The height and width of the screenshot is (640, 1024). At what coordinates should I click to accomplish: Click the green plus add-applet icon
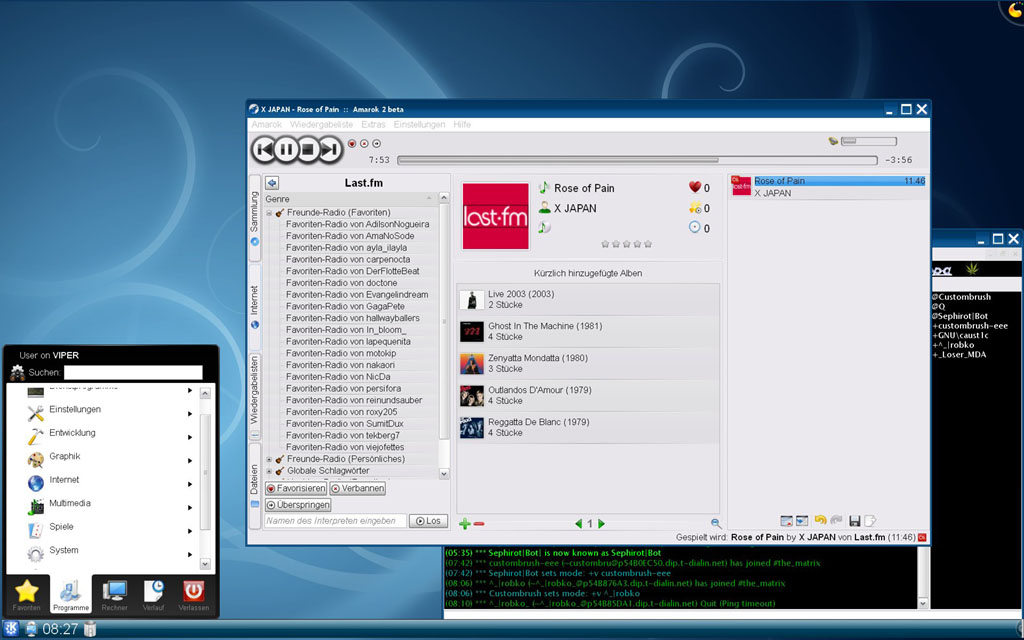pyautogui.click(x=464, y=524)
